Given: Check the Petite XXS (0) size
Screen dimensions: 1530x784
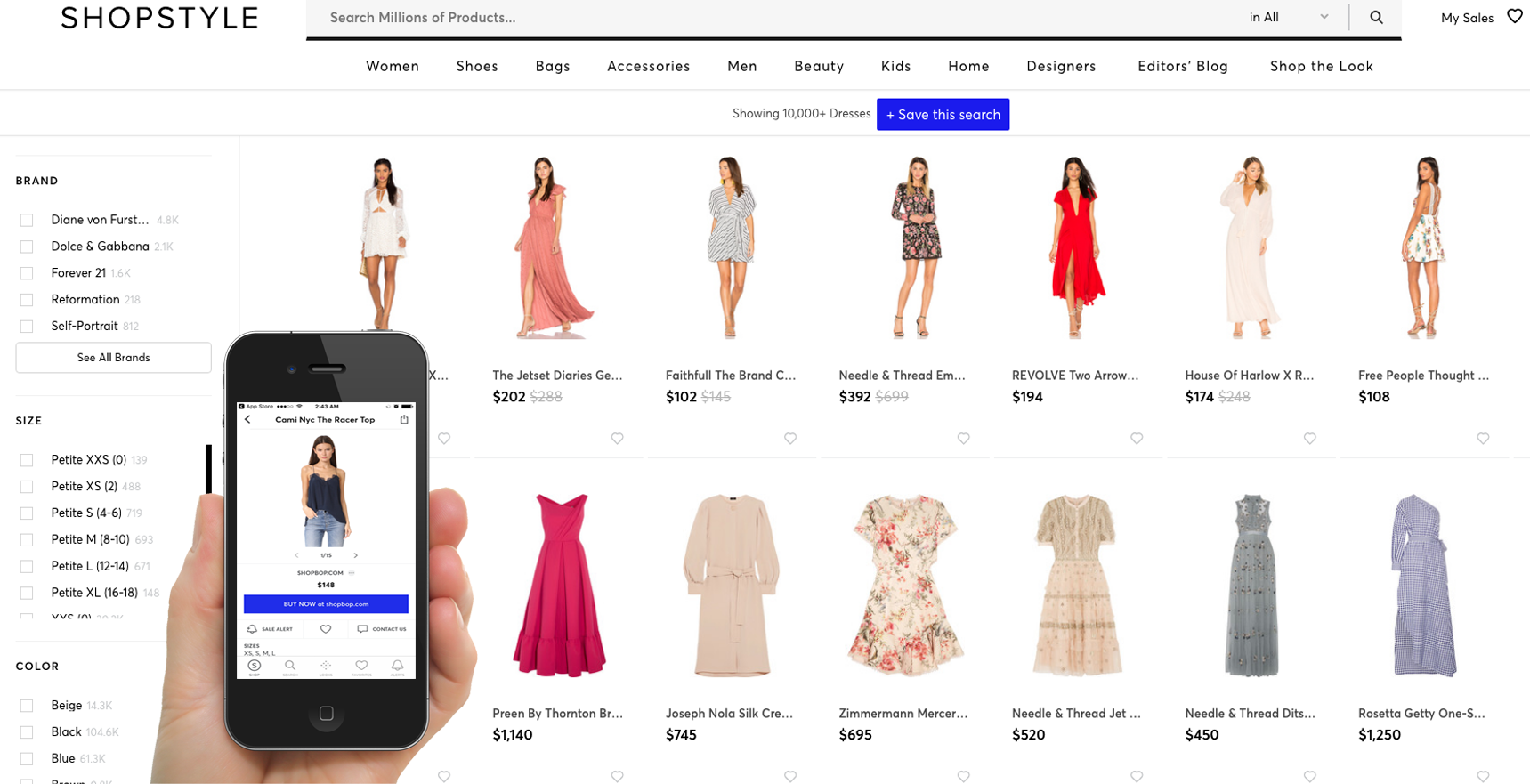Looking at the screenshot, I should pos(27,460).
